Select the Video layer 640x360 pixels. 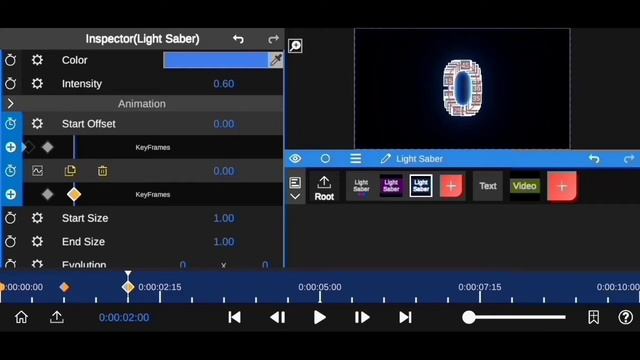point(524,186)
